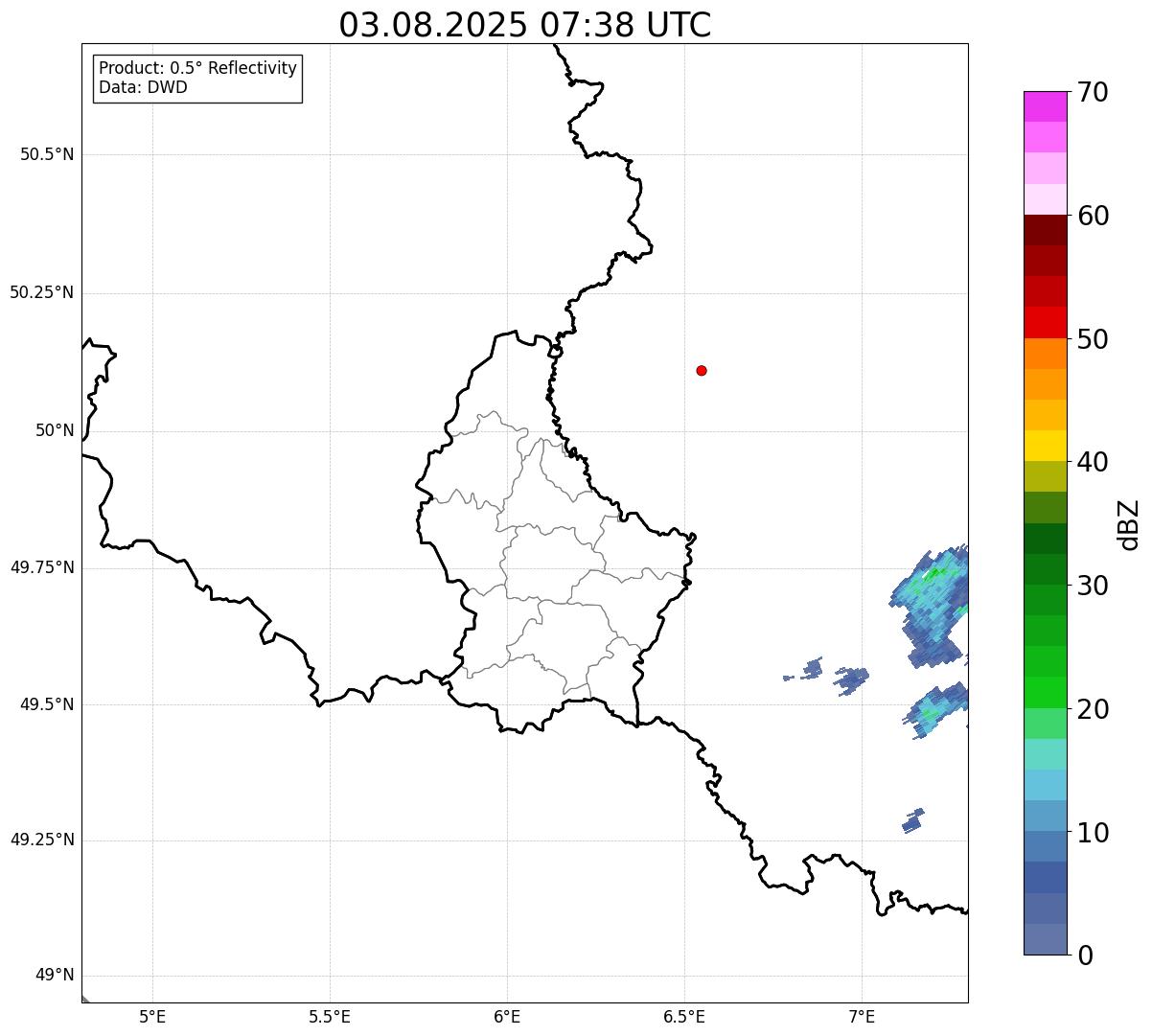The width and height of the screenshot is (1152, 1036).
Task: Click the '6.5°E' longitude label
Action: (x=684, y=1016)
